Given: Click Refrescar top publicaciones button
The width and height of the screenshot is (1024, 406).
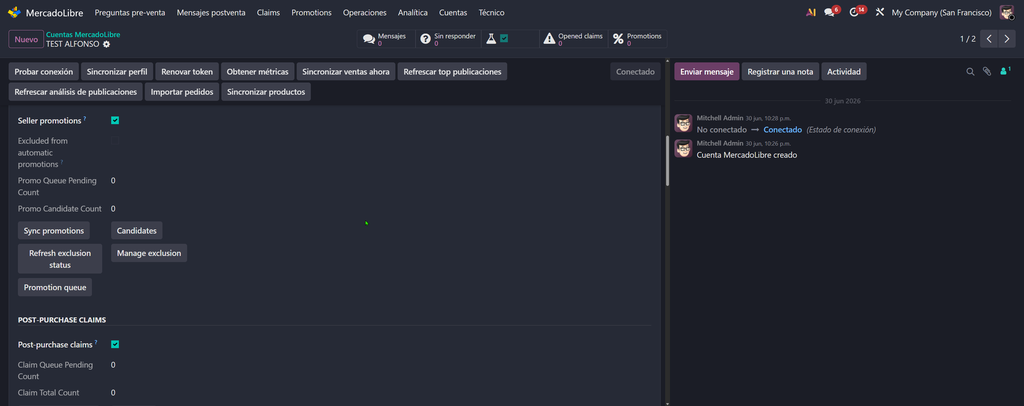Looking at the screenshot, I should pyautogui.click(x=452, y=72).
